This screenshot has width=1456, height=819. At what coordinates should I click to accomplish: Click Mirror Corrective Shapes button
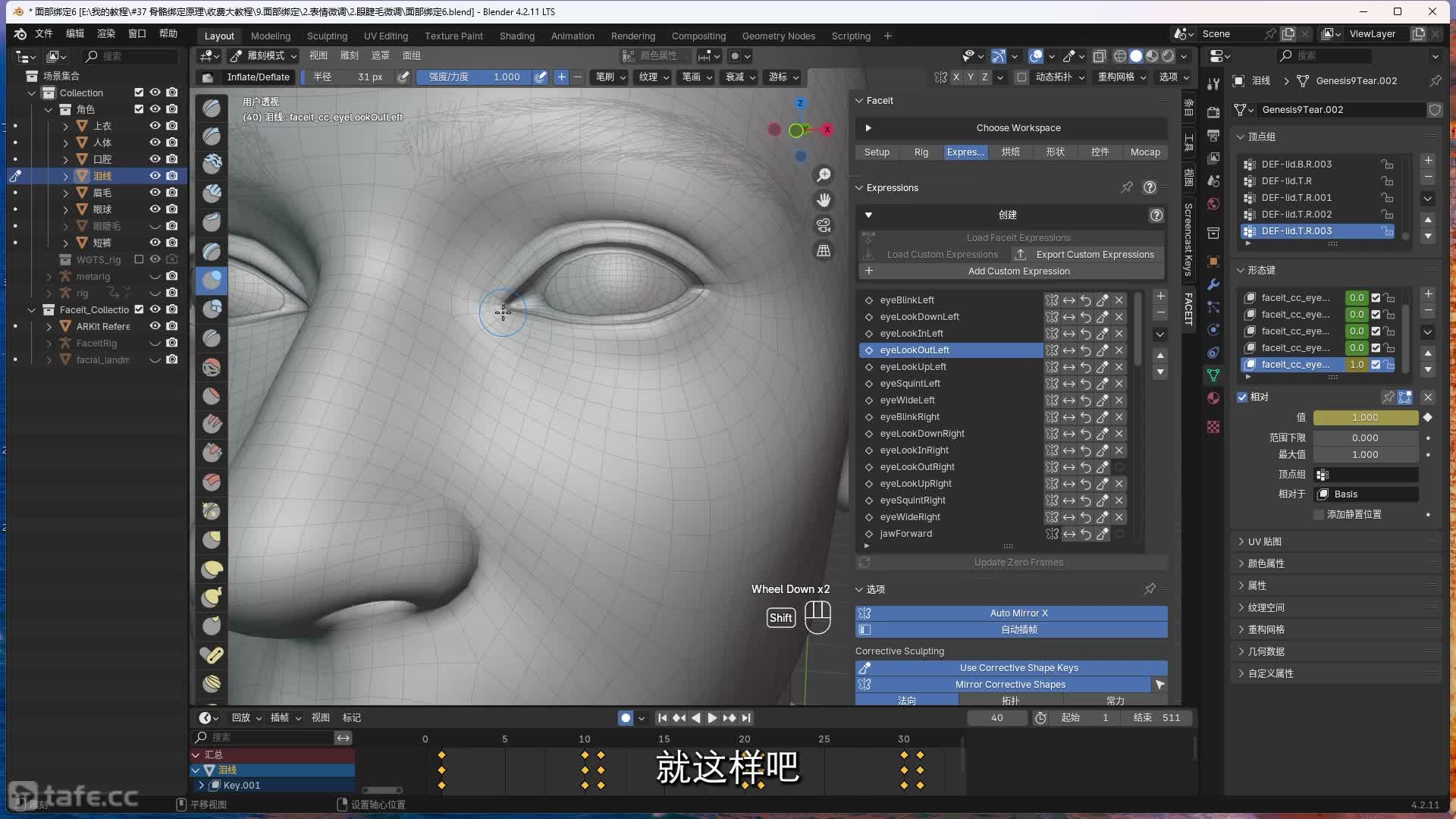[x=1003, y=685]
